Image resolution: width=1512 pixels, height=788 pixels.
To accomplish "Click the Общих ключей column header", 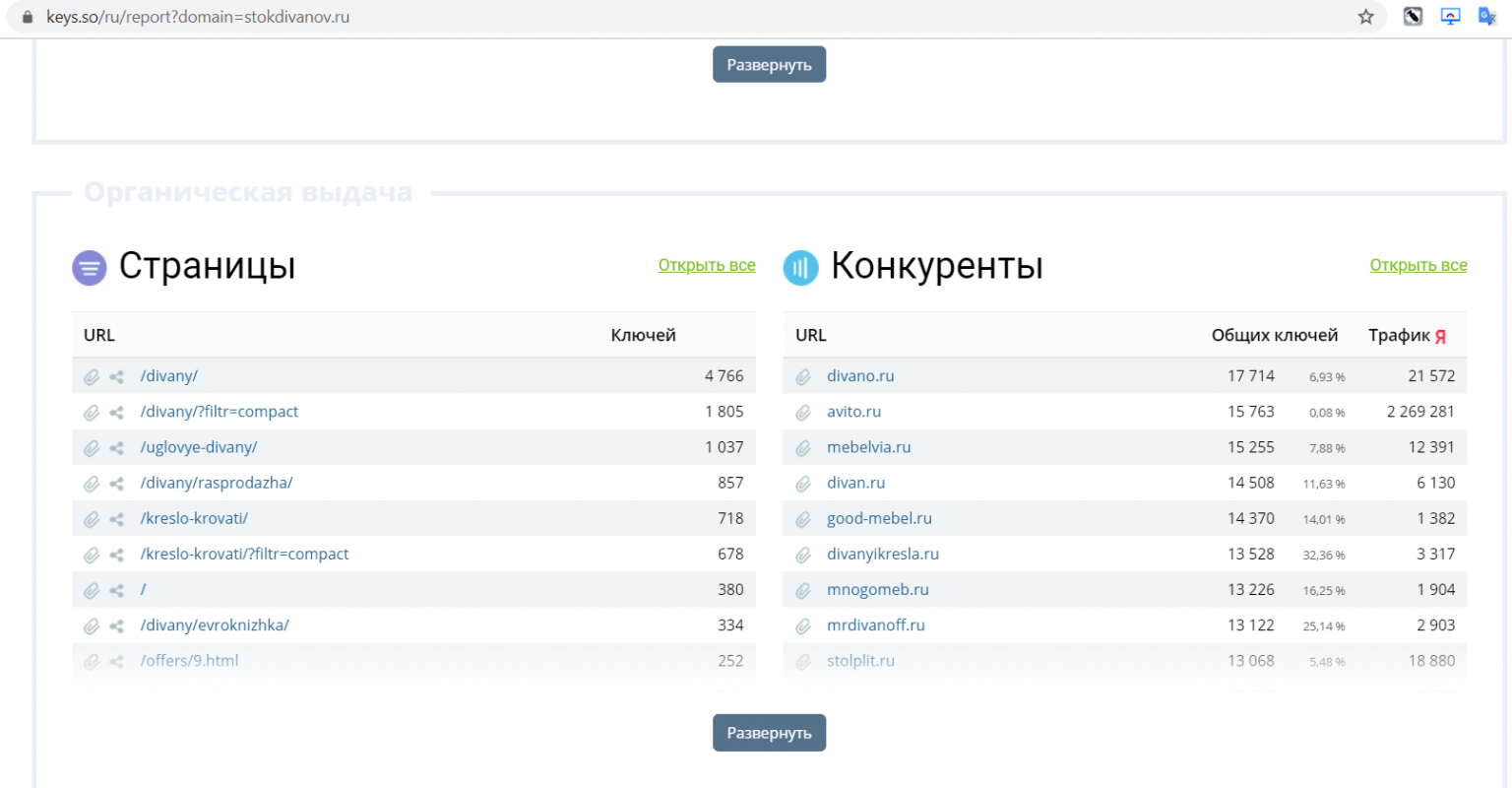I will coord(1274,335).
